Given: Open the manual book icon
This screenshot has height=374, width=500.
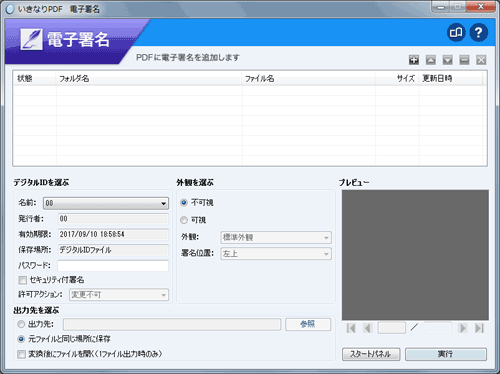Looking at the screenshot, I should pos(456,32).
